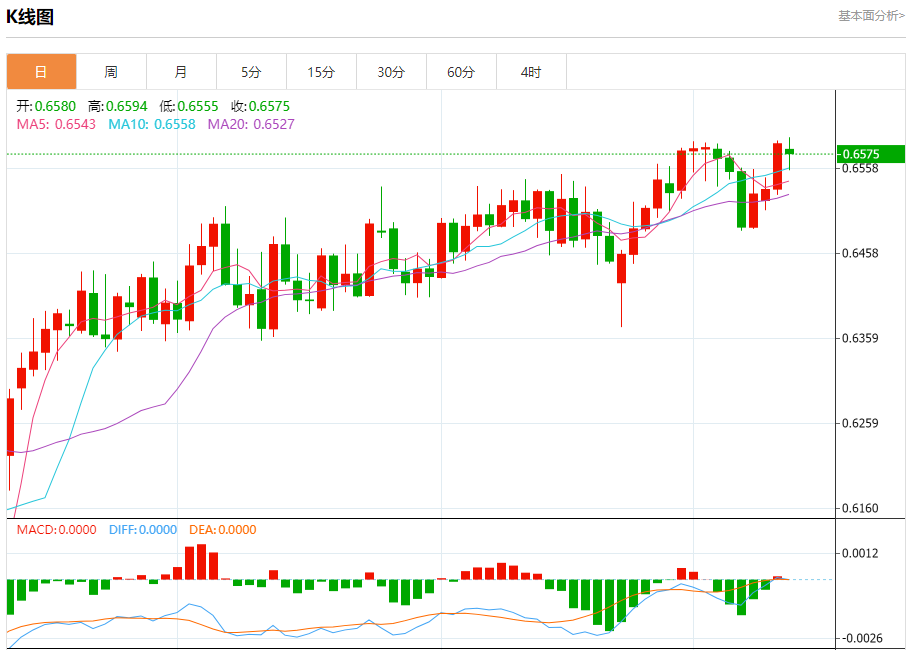Viewport: 908px width, 650px height.
Task: Select the 日 daily chart tab
Action: (41, 72)
